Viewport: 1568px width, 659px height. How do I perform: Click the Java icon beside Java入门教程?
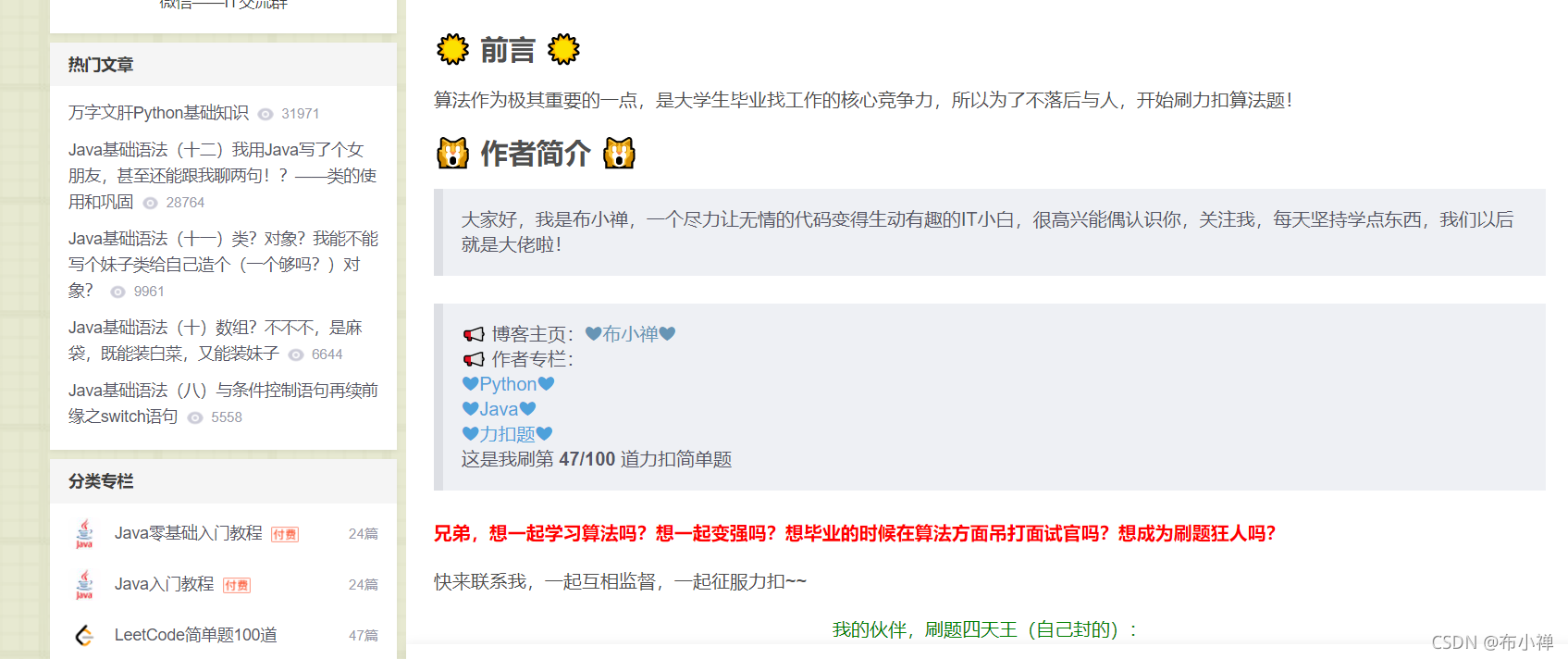84,585
